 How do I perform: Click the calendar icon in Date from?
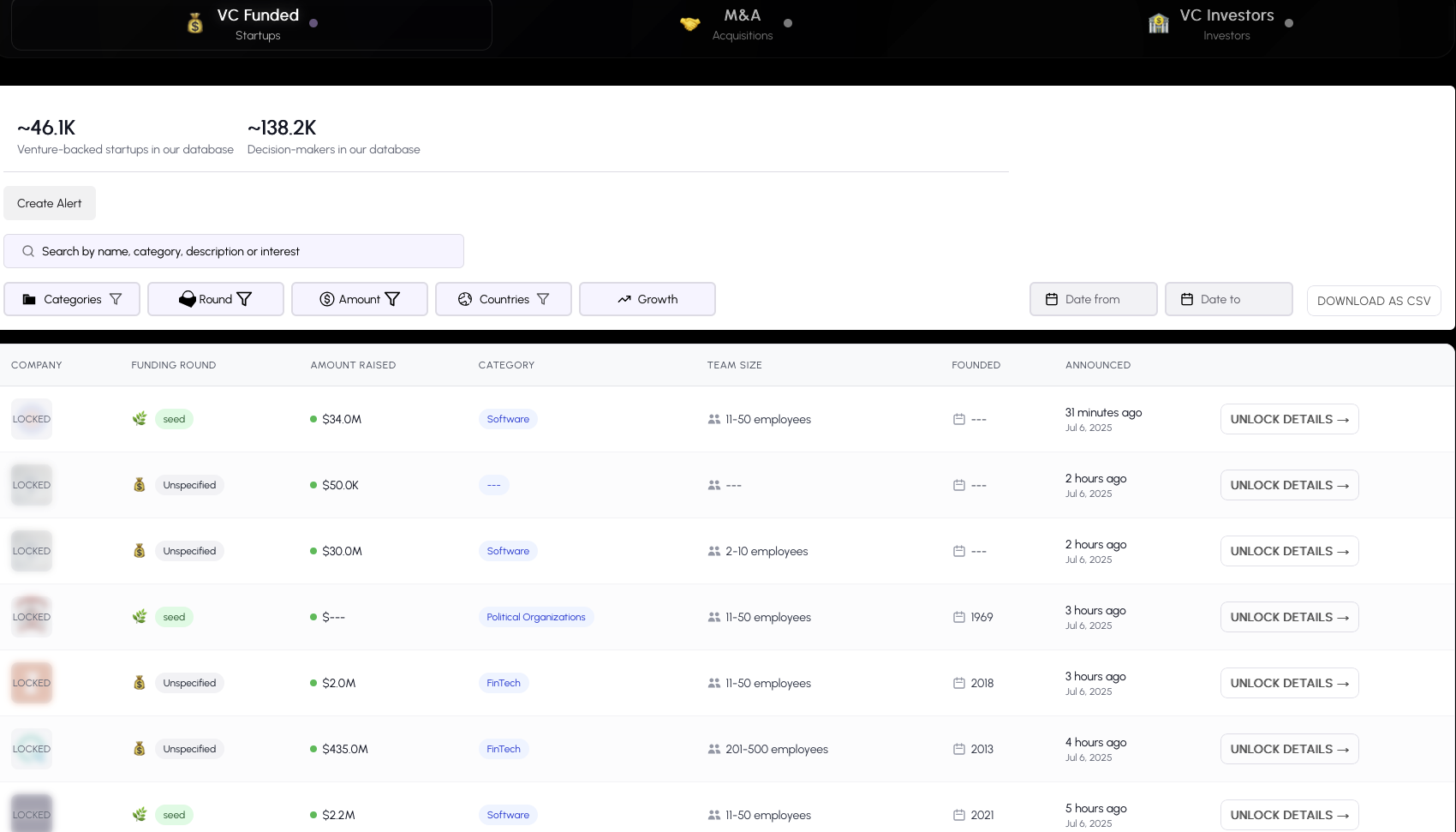click(1052, 299)
